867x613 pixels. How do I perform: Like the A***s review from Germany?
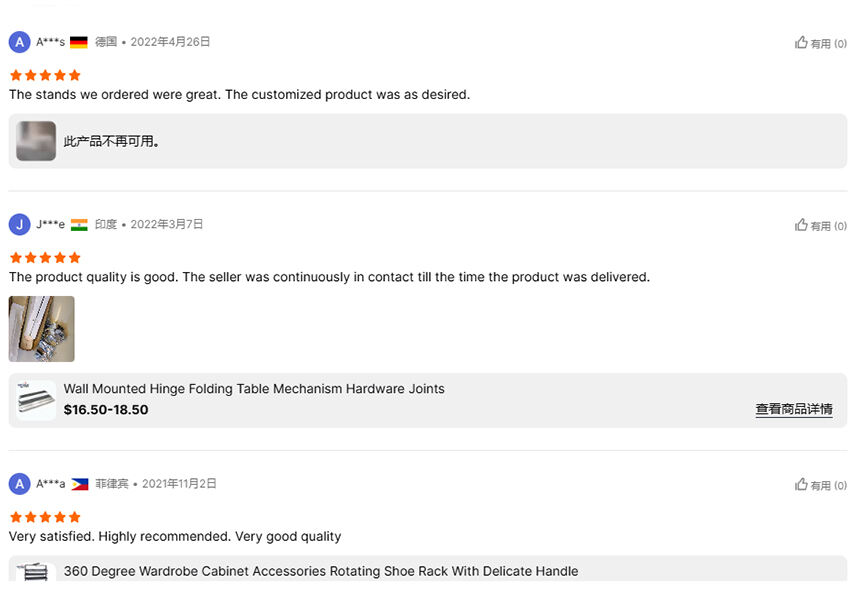click(821, 43)
